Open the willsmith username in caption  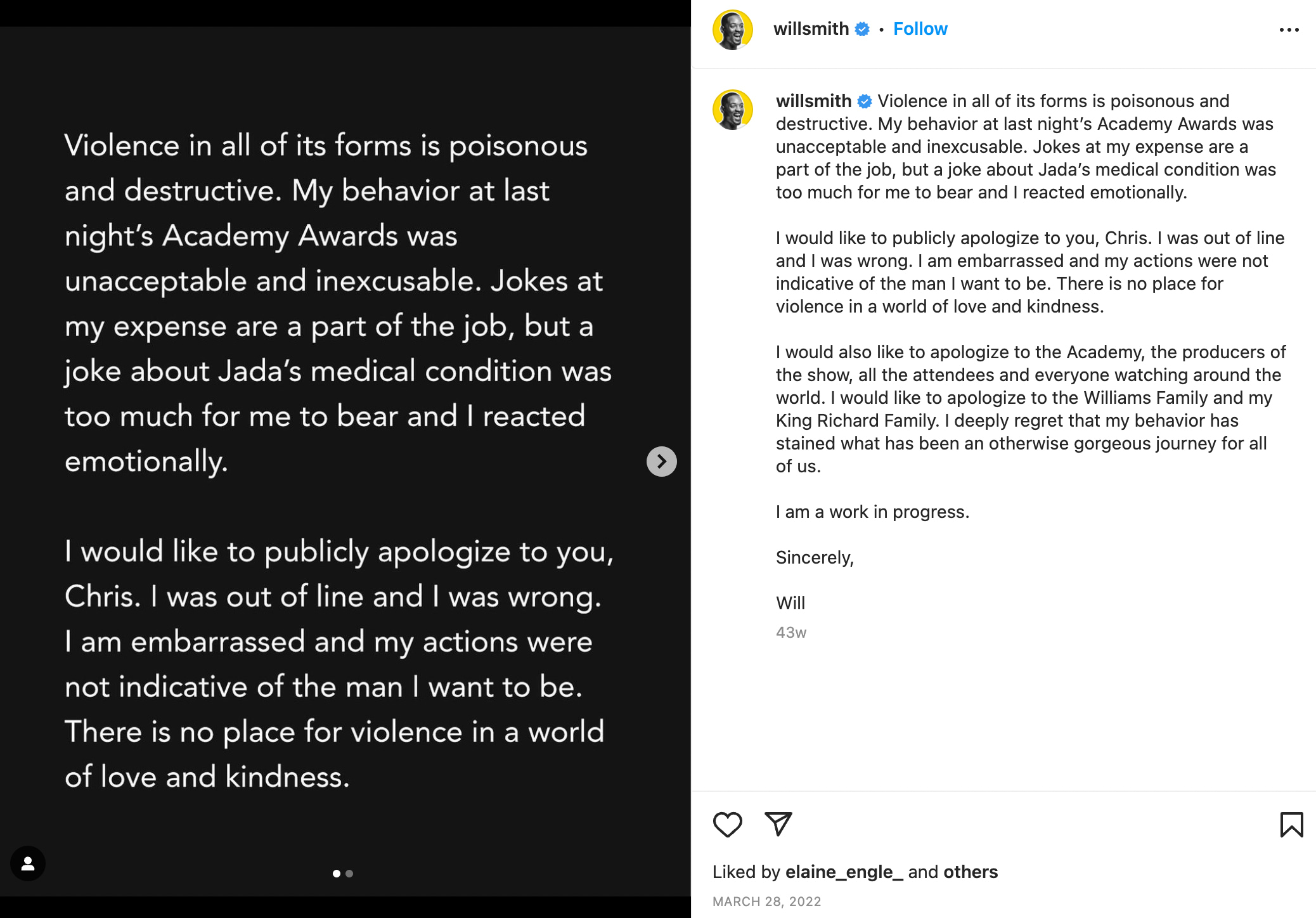(x=813, y=101)
